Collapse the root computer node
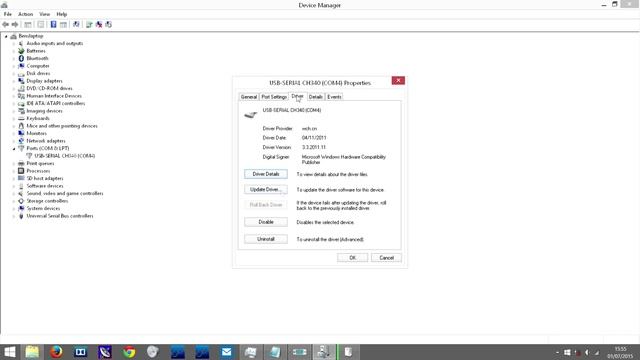 (6, 36)
